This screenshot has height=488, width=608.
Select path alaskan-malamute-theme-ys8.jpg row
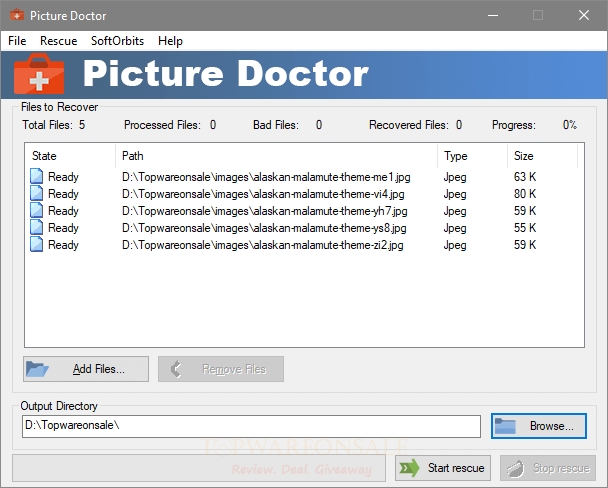[x=264, y=228]
